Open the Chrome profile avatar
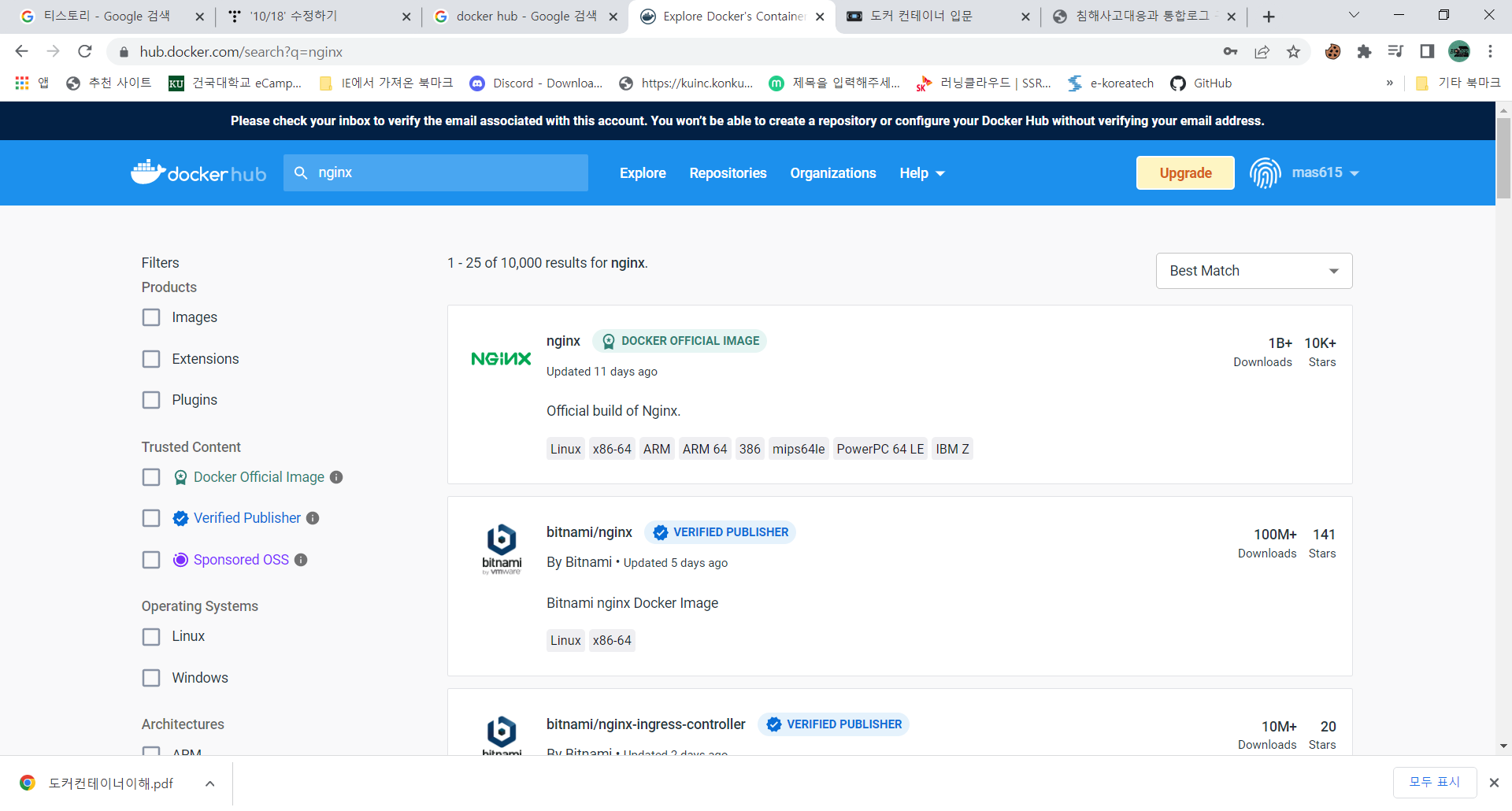This screenshot has width=1512, height=811. 1459,51
